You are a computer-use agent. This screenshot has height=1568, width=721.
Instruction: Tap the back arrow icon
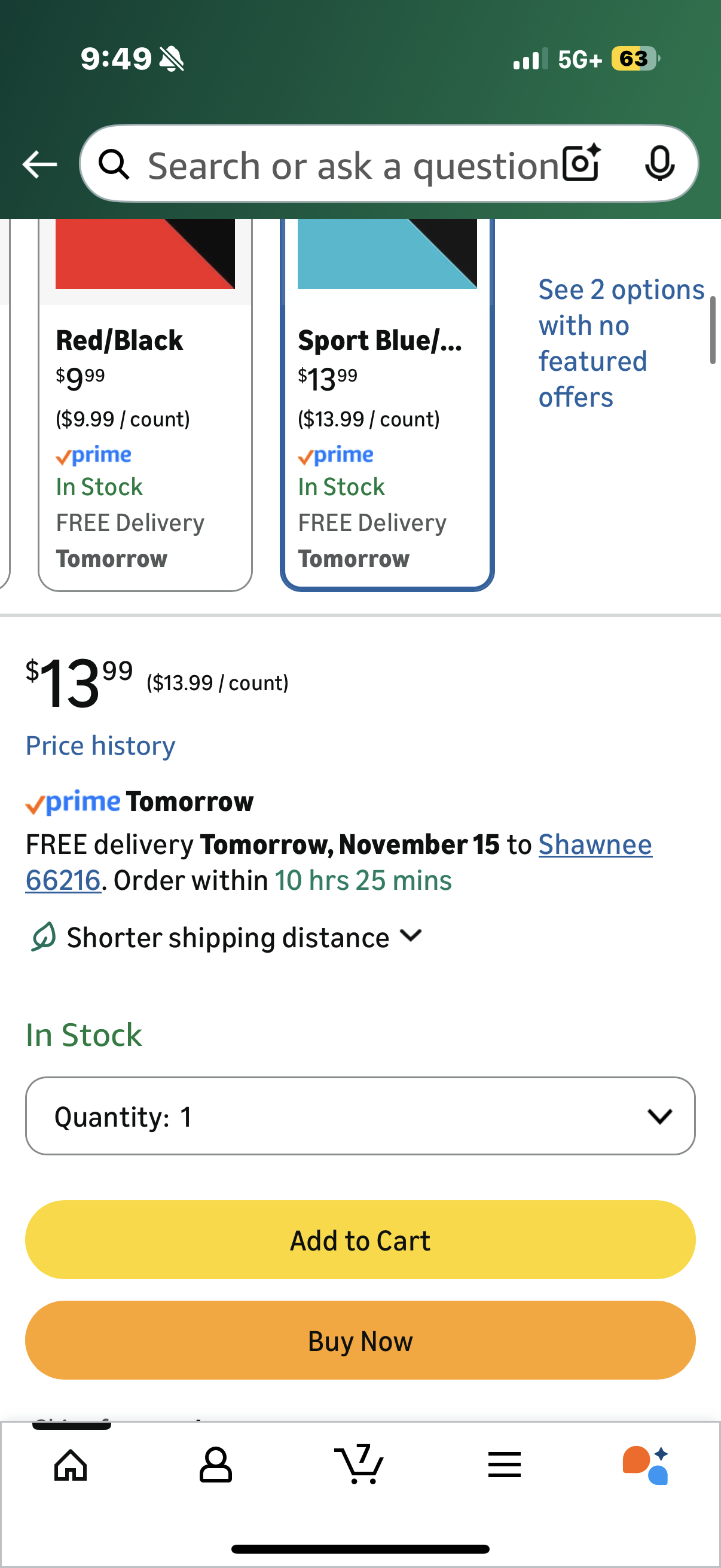point(39,164)
